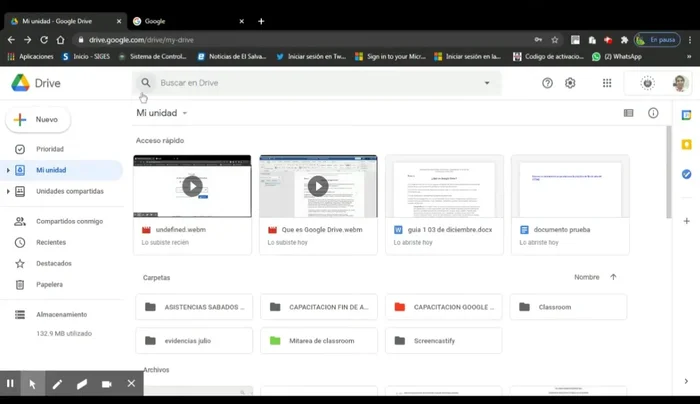
Task: Open Keep side panel icon
Action: point(686,145)
